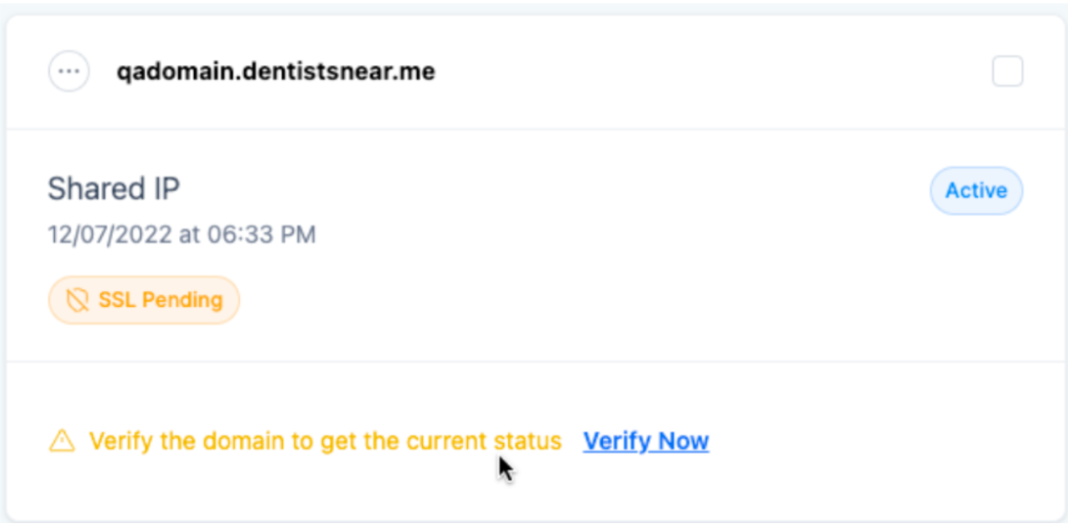Click the word 'status' in the warning message
Viewport: 1068px width, 524px height.
[528, 441]
